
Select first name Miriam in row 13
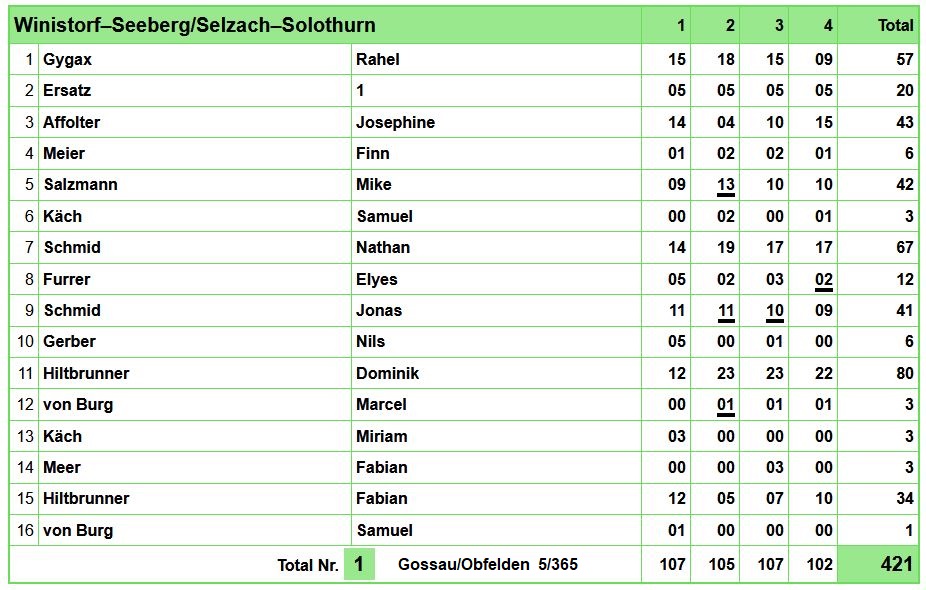click(382, 436)
